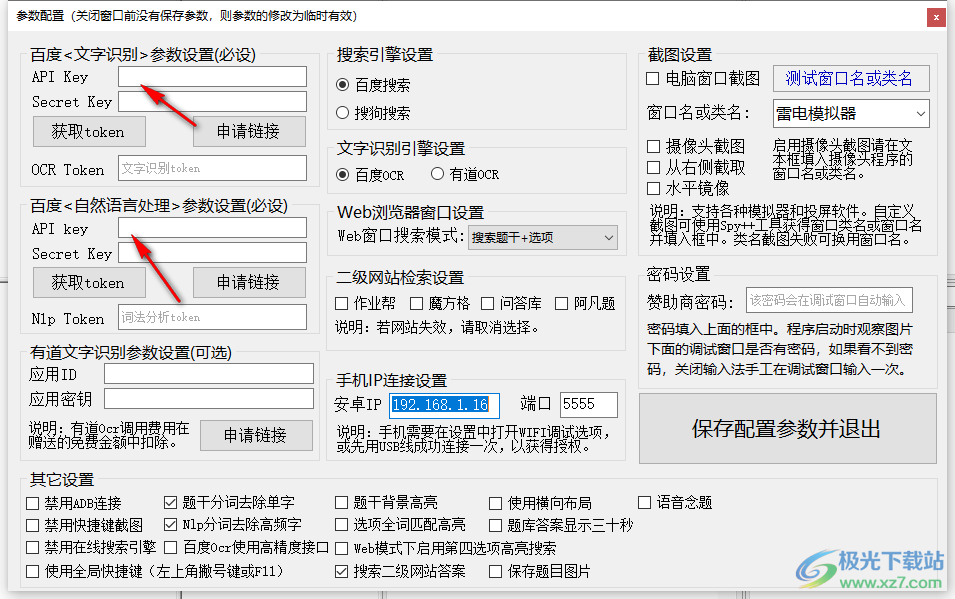955x599 pixels.
Task: Enable 水平镜像 checkbox
Action: pyautogui.click(x=654, y=188)
